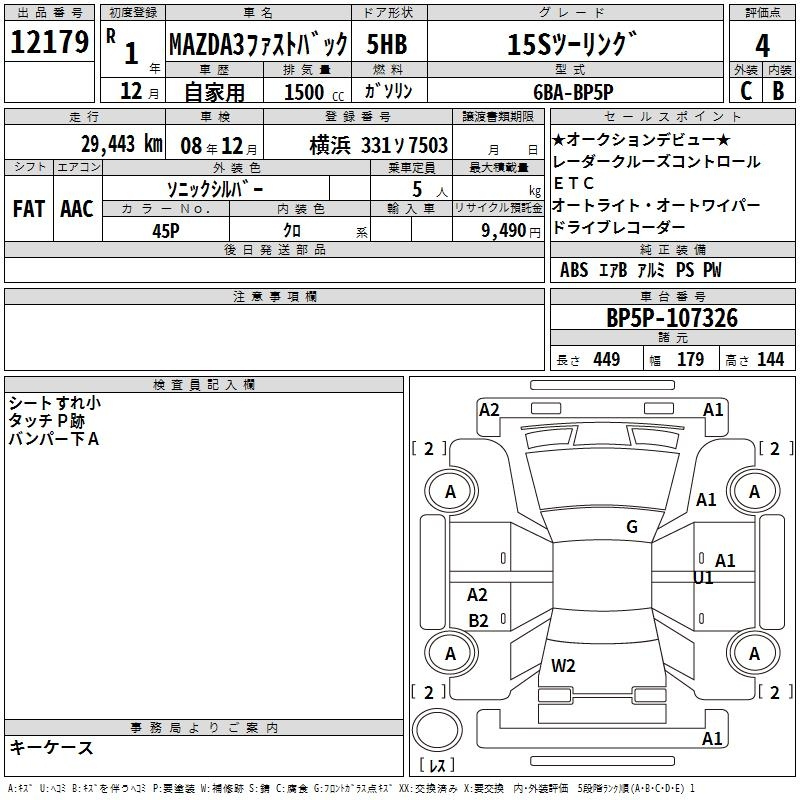
Task: Select the レーダークルーズコントロール sales point
Action: tap(657, 162)
